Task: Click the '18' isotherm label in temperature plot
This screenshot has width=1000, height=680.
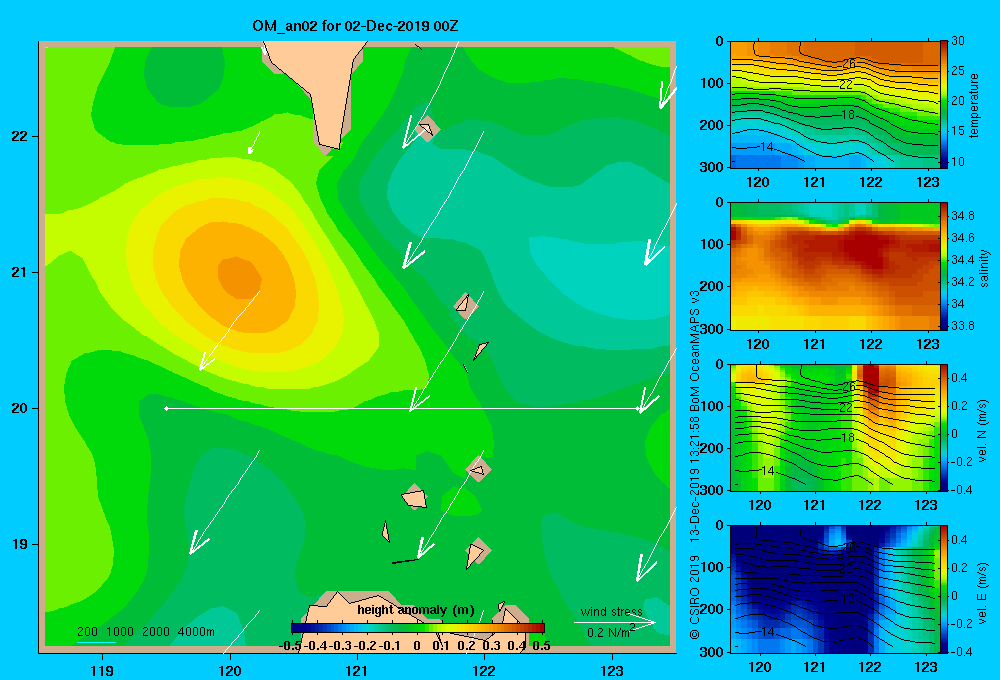Action: 847,115
